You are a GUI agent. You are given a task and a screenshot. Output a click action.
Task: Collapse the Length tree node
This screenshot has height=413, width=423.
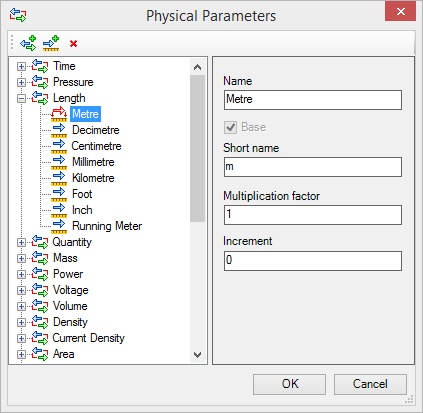click(x=21, y=98)
